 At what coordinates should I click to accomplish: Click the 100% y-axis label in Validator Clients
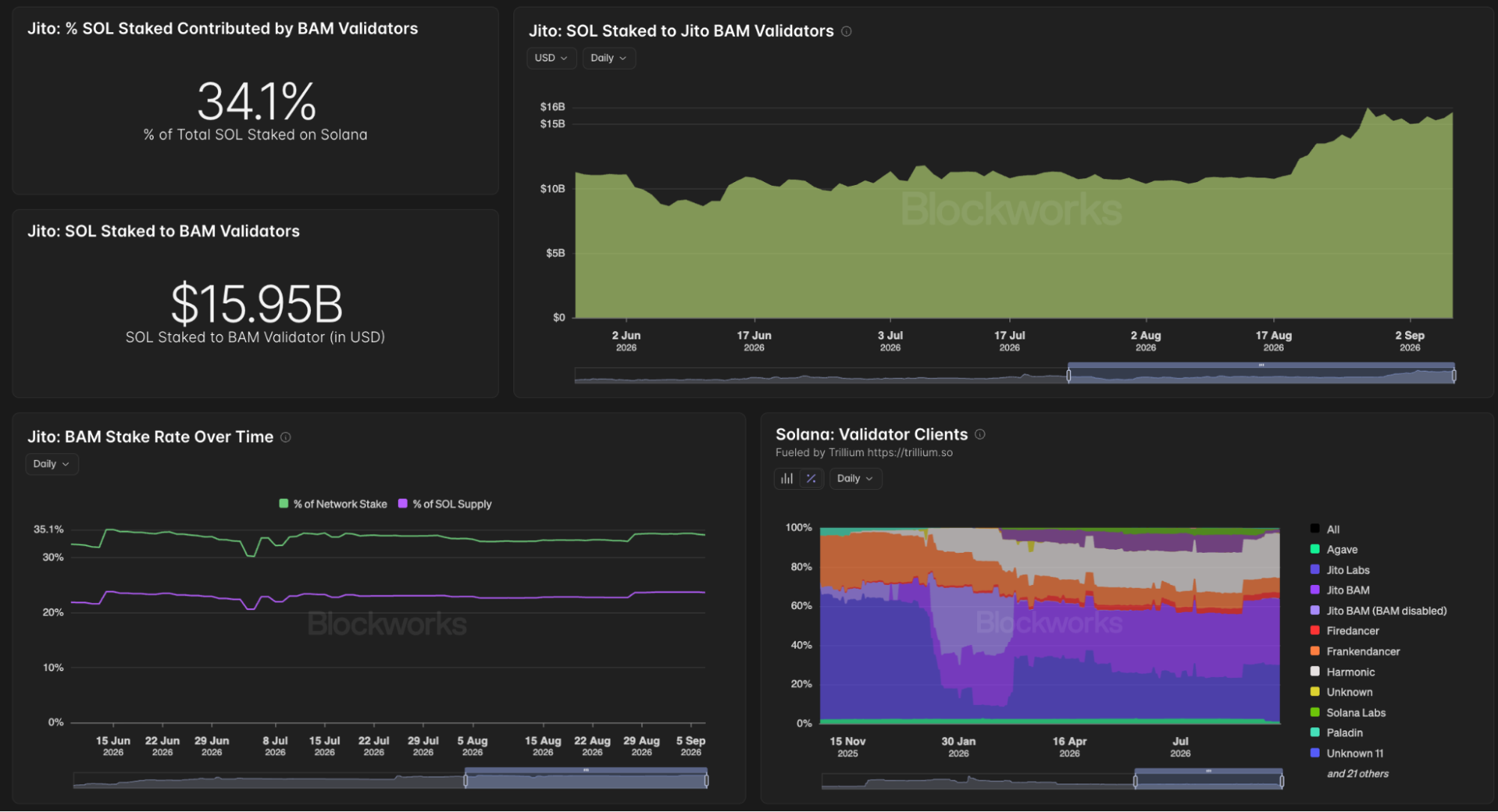[x=799, y=528]
